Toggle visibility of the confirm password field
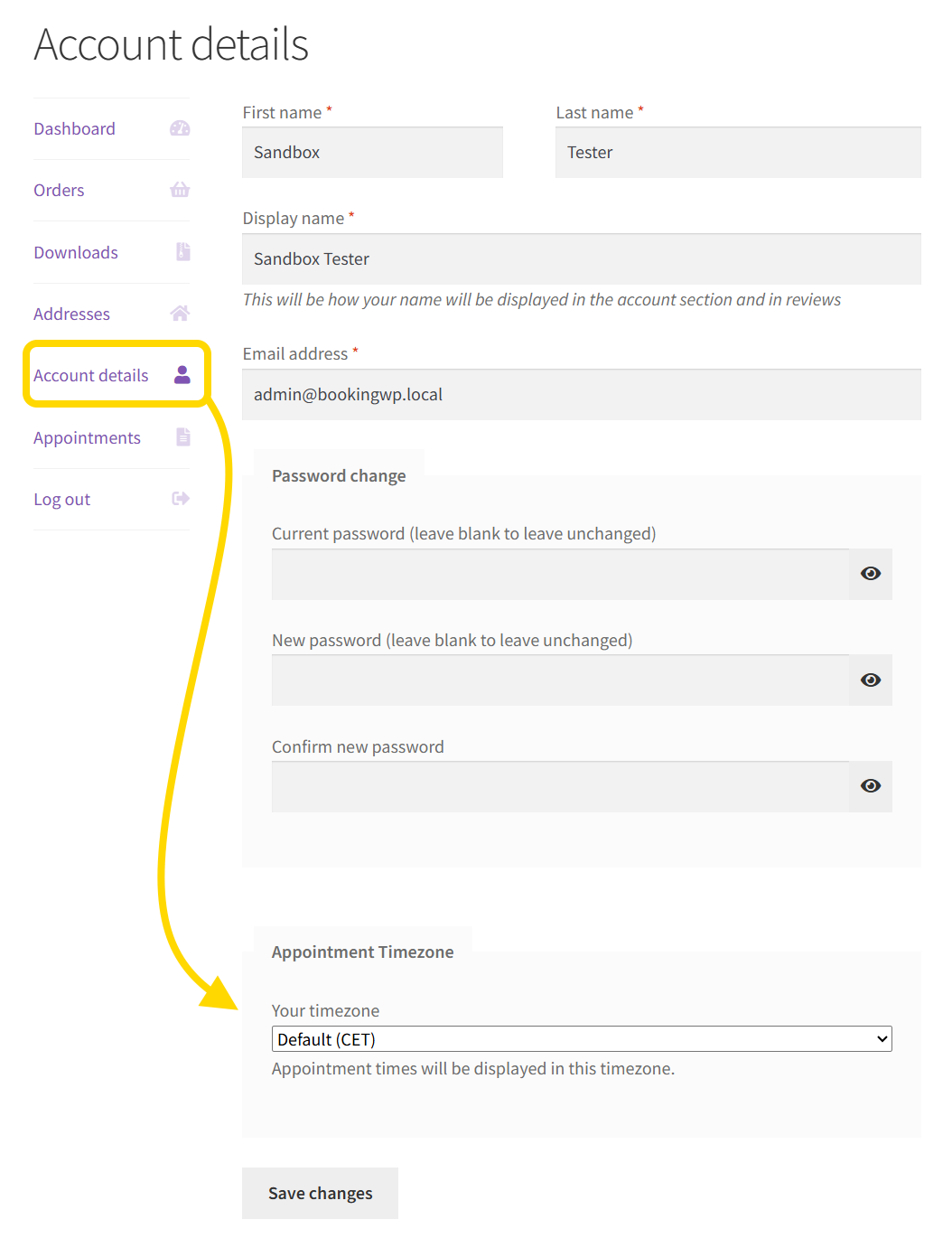The width and height of the screenshot is (952, 1238). coord(870,786)
